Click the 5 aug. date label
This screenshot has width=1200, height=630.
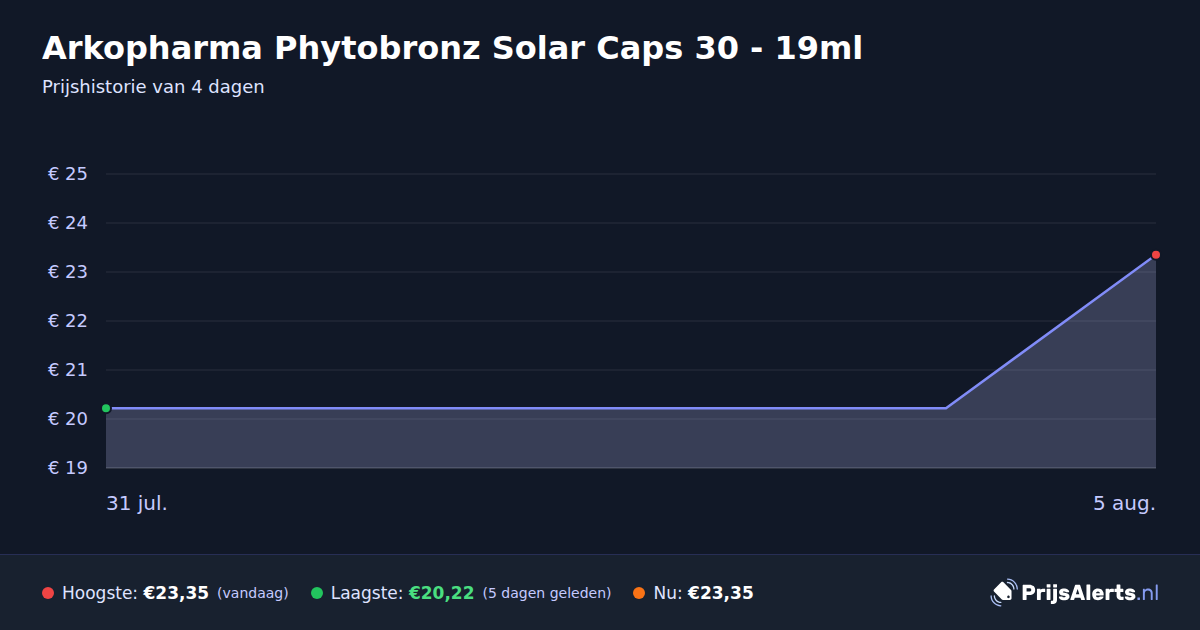coord(1124,503)
